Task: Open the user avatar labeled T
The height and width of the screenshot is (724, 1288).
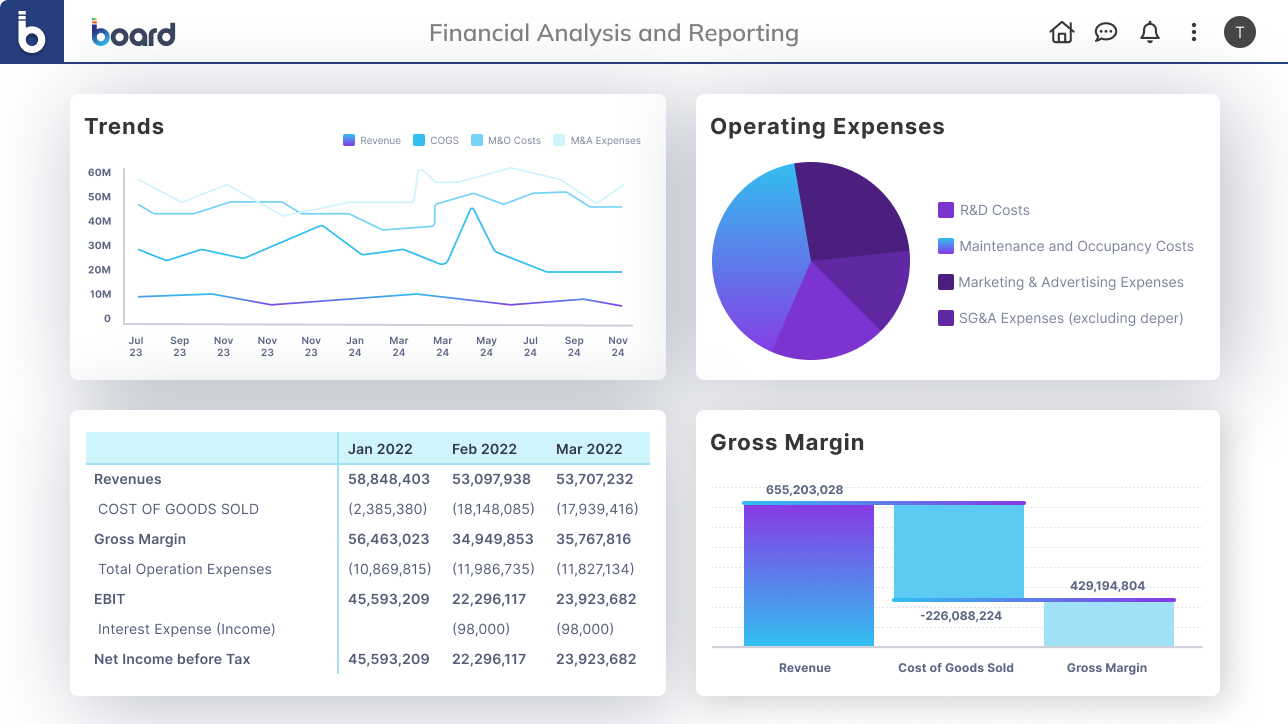Action: tap(1239, 32)
